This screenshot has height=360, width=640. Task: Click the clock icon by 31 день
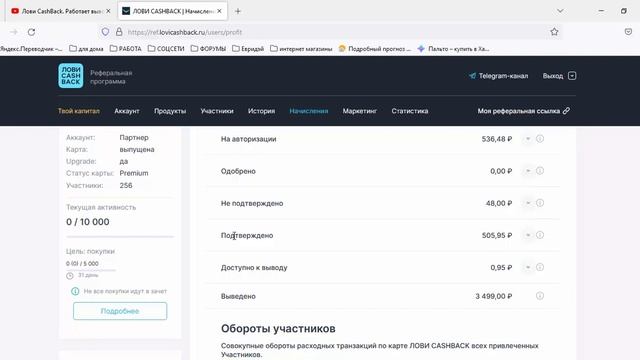coord(70,276)
